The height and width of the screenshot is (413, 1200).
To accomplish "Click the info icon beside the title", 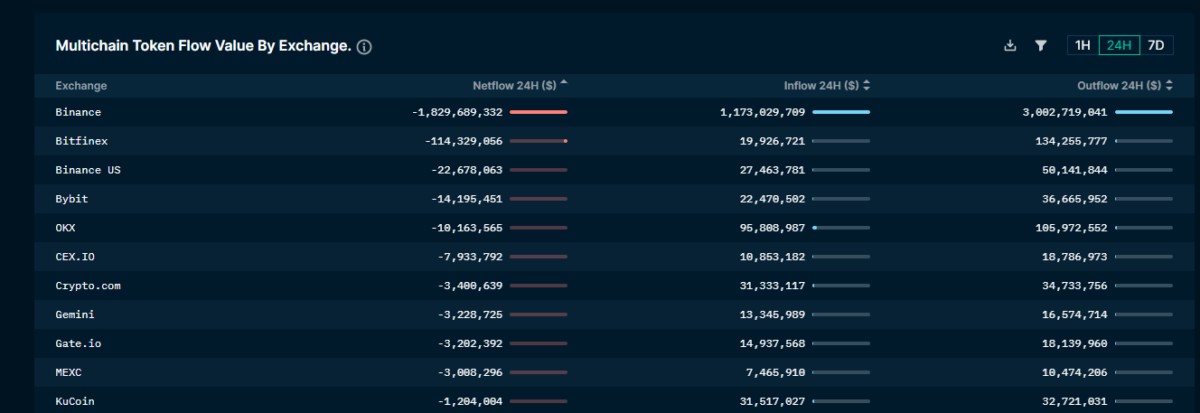I will (364, 47).
